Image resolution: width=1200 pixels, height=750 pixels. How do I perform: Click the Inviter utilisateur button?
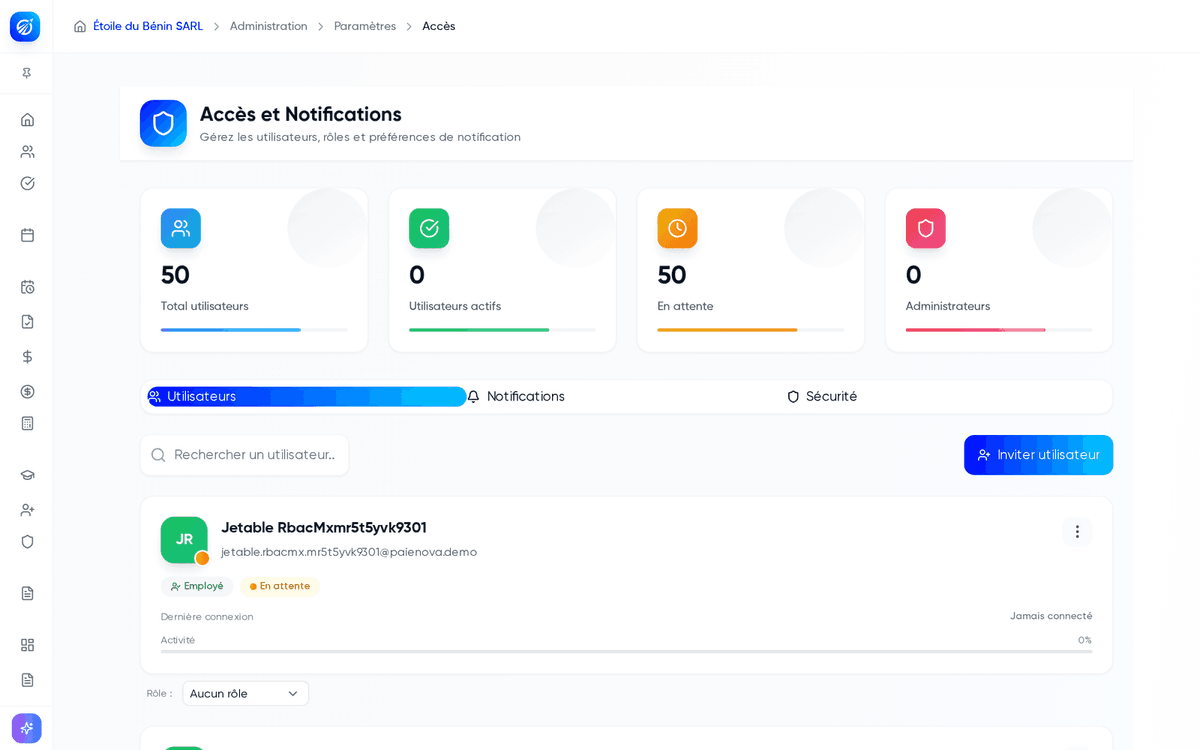click(1038, 455)
